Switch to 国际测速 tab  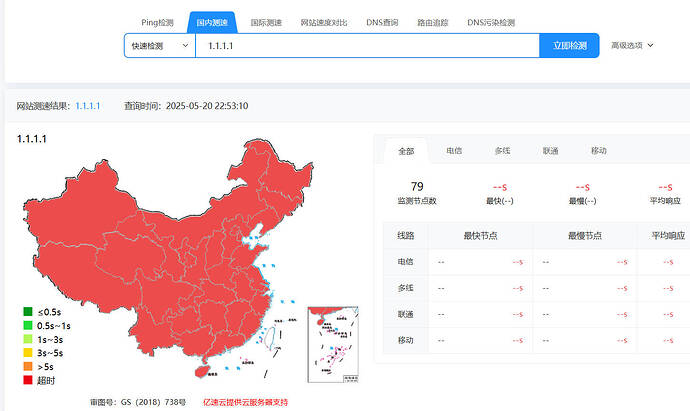pyautogui.click(x=266, y=22)
